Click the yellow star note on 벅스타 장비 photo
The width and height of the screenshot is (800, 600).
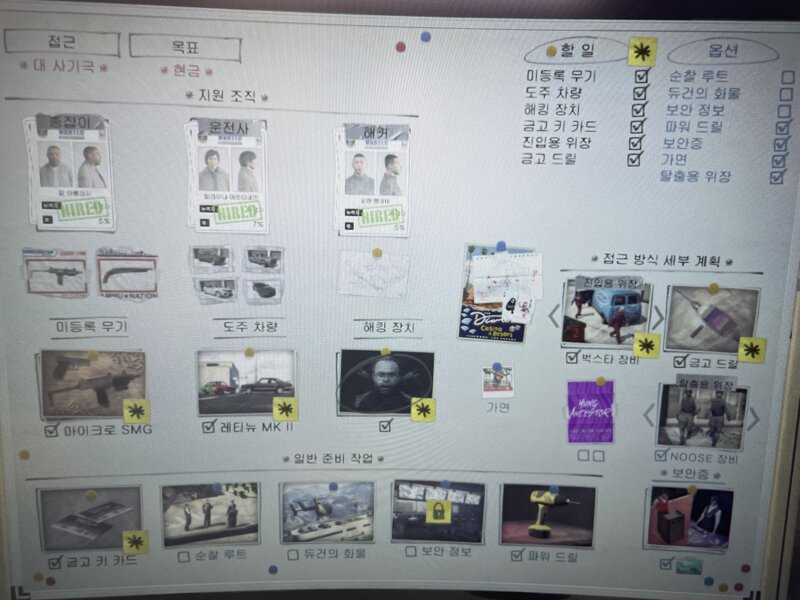(x=646, y=346)
